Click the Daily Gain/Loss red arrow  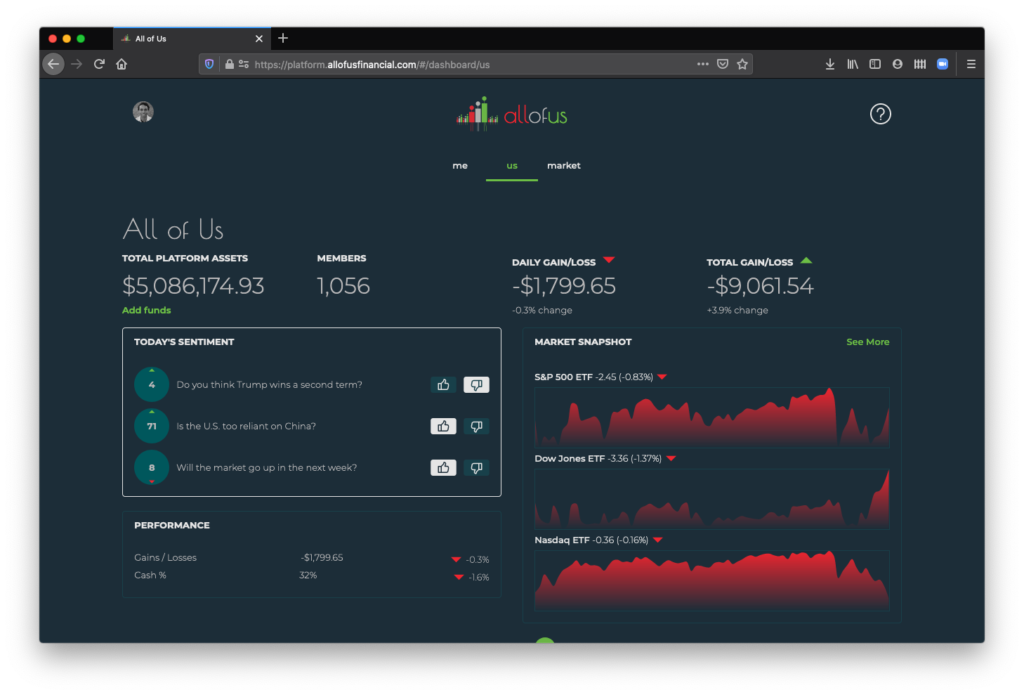coord(609,261)
